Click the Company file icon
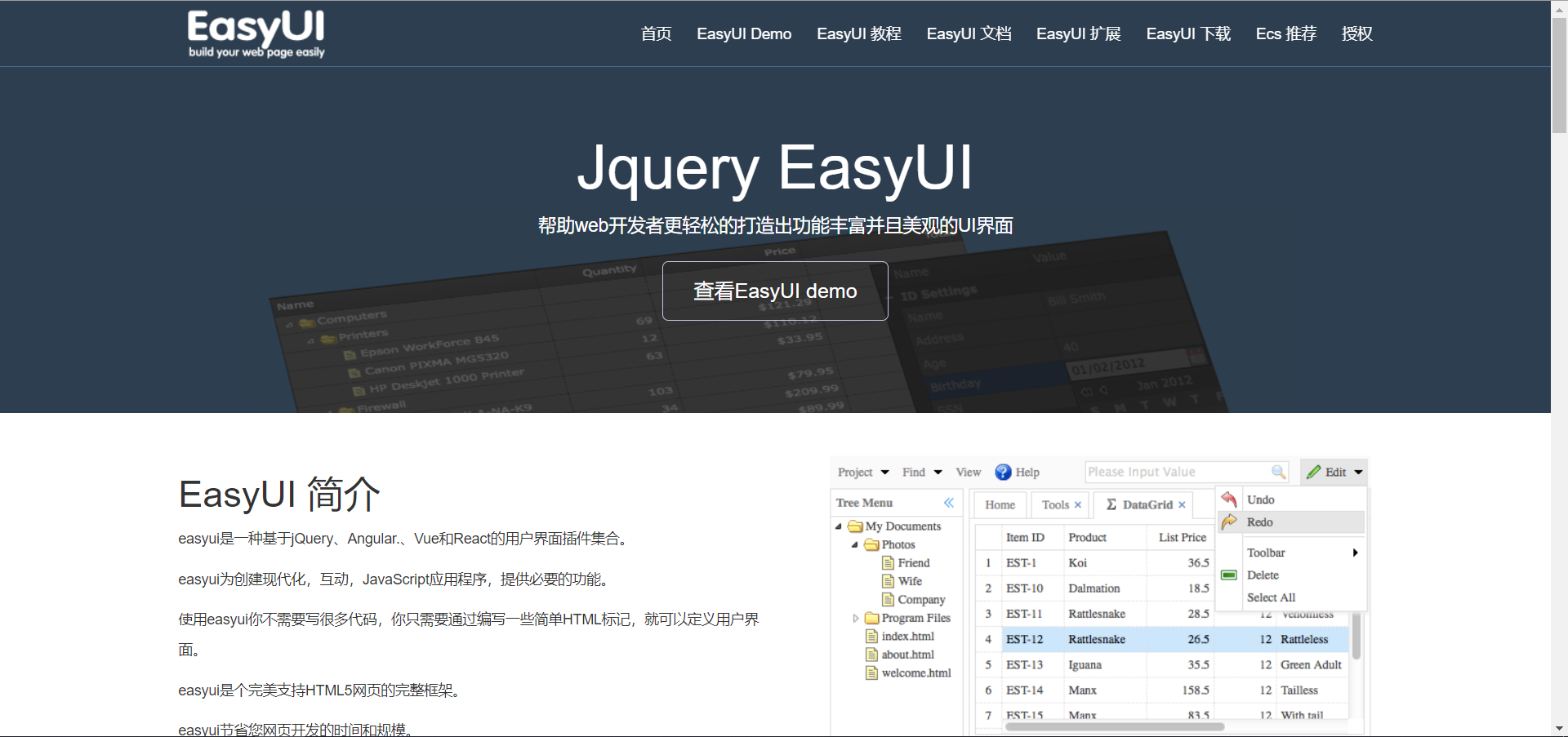This screenshot has width=1568, height=737. click(x=889, y=600)
